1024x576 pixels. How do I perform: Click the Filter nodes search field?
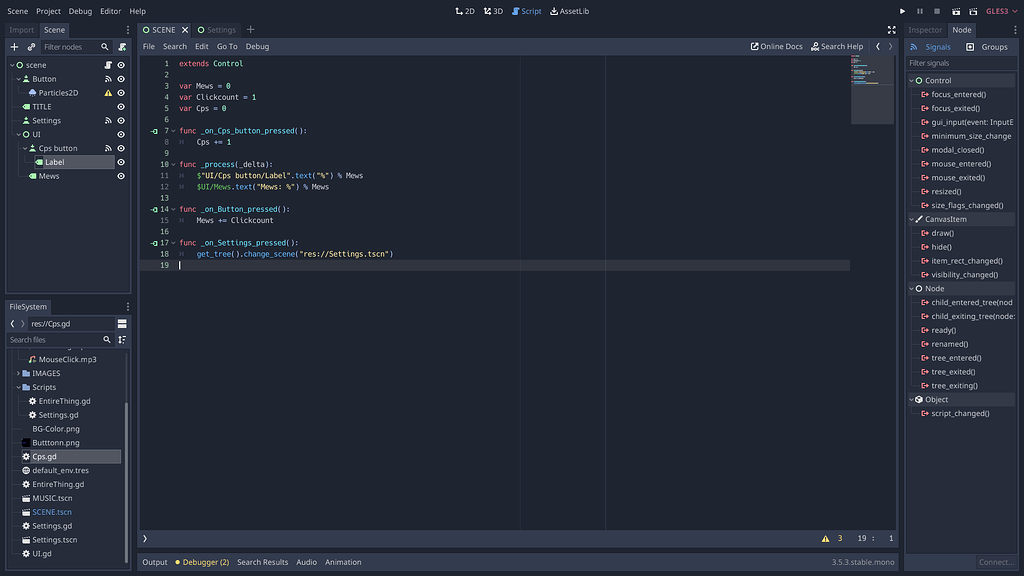click(62, 46)
